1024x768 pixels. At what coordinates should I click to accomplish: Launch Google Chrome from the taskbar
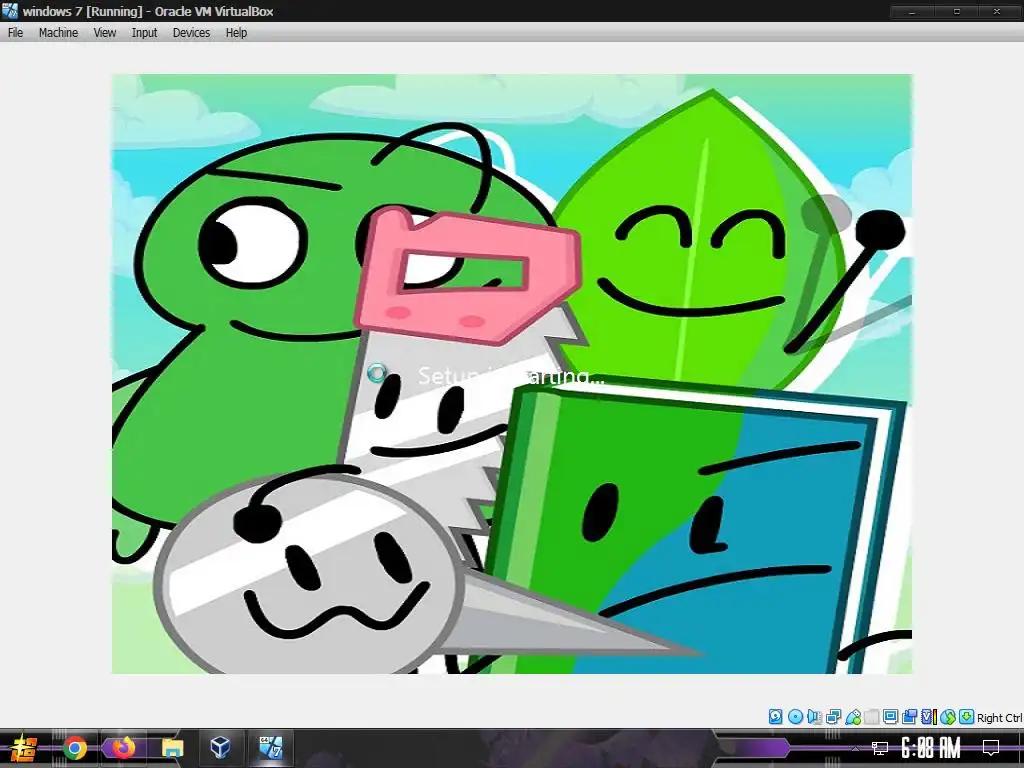tap(74, 748)
